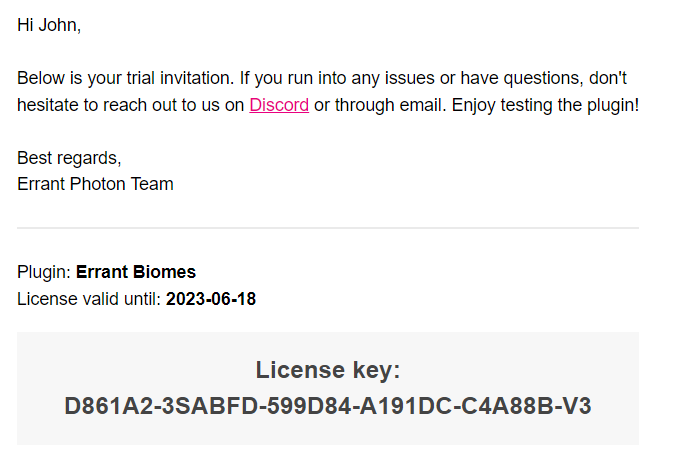Select the bold "Errant Biomes" plugin name
Screen dimensions: 680x466
[136, 272]
